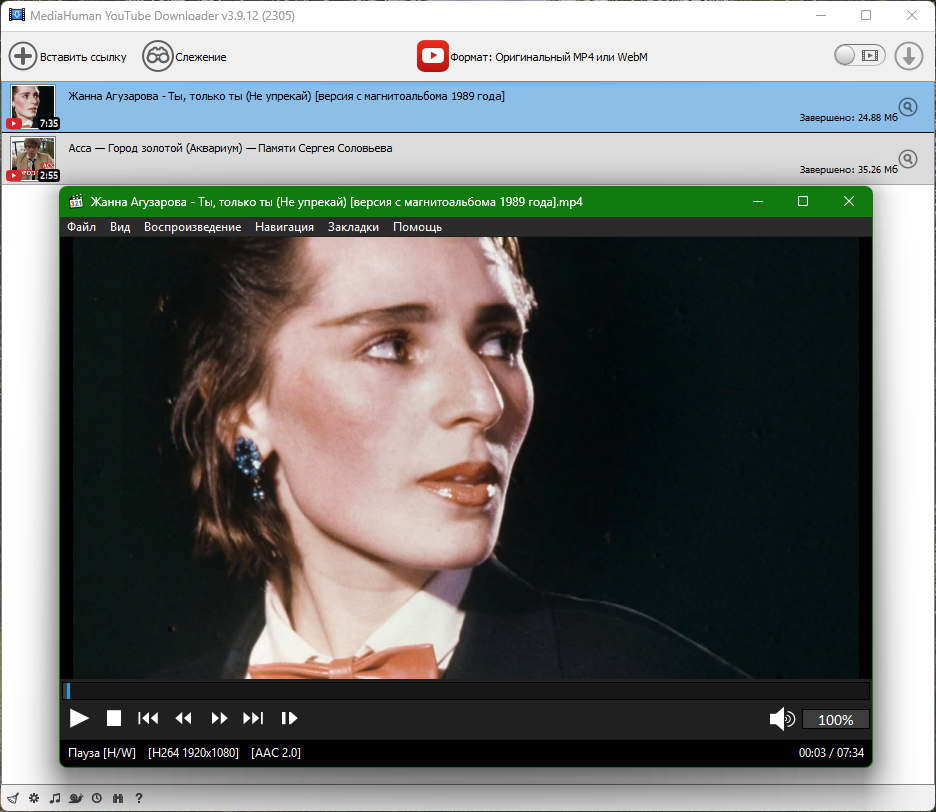
Task: Skip to next track in player
Action: (x=253, y=718)
